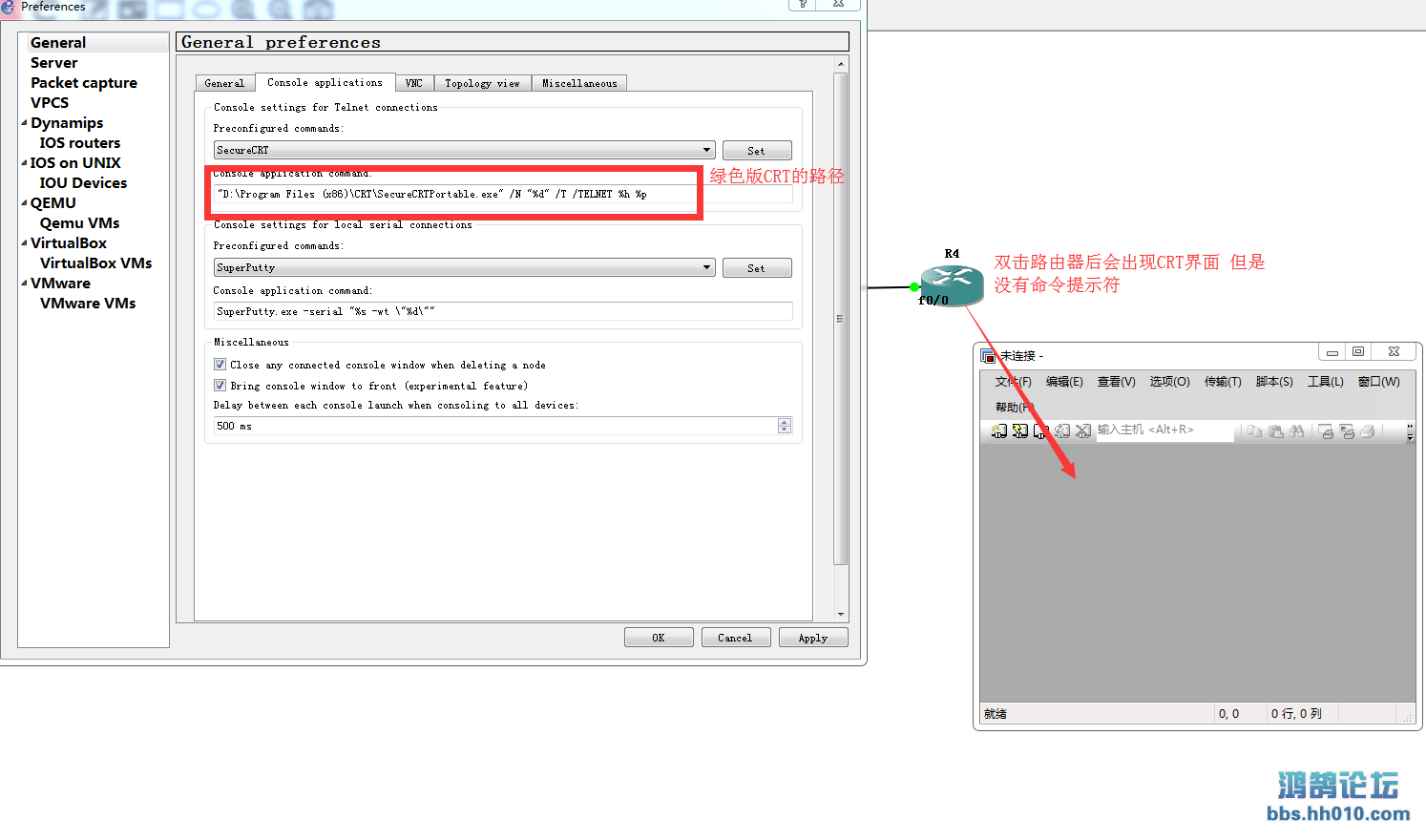Click the Print icon in SecureCRT toolbar
This screenshot has height=840, width=1426.
coord(1368,431)
